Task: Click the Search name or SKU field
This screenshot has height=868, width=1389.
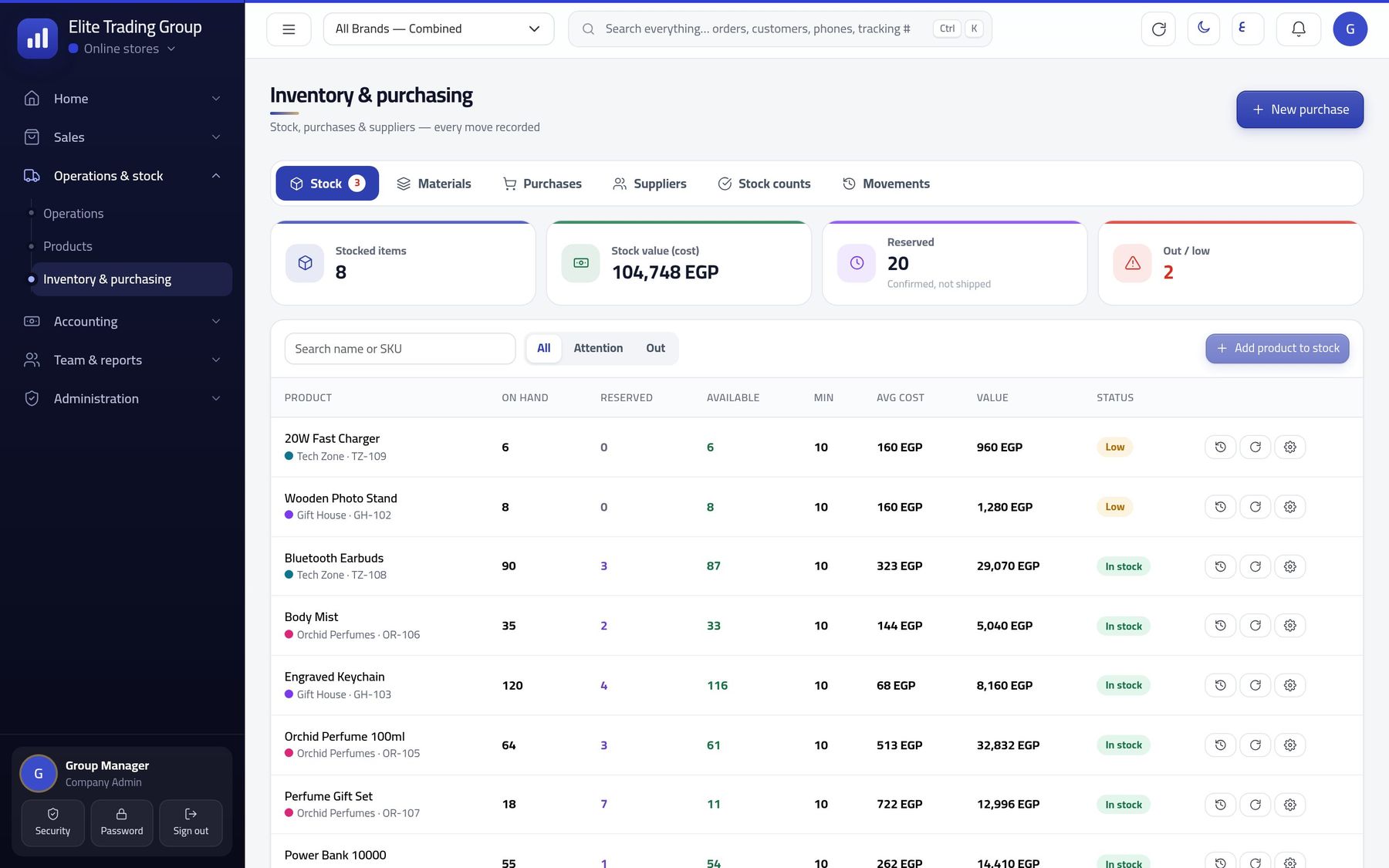Action: click(400, 349)
